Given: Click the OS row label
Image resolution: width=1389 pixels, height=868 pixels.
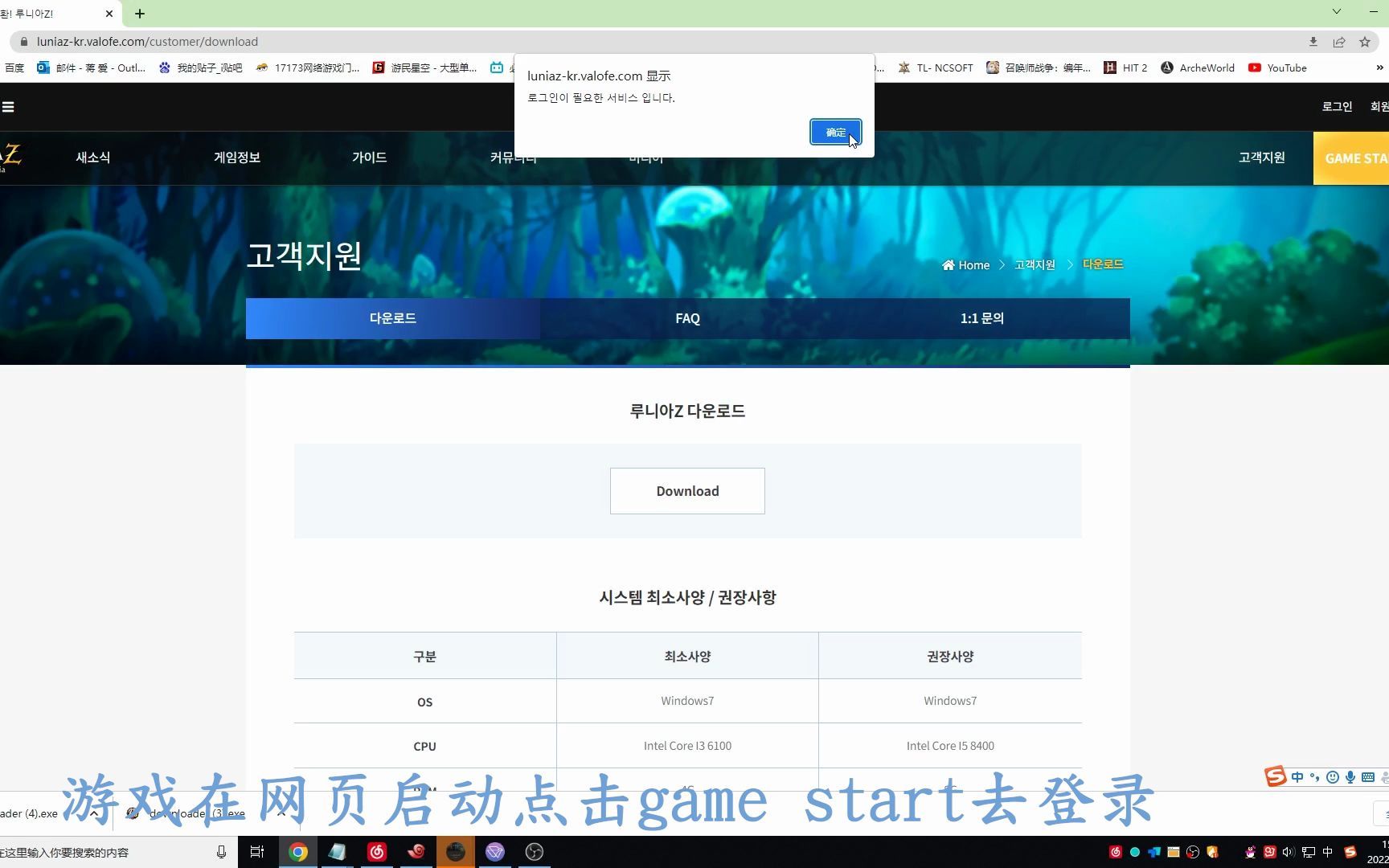Looking at the screenshot, I should coord(424,702).
